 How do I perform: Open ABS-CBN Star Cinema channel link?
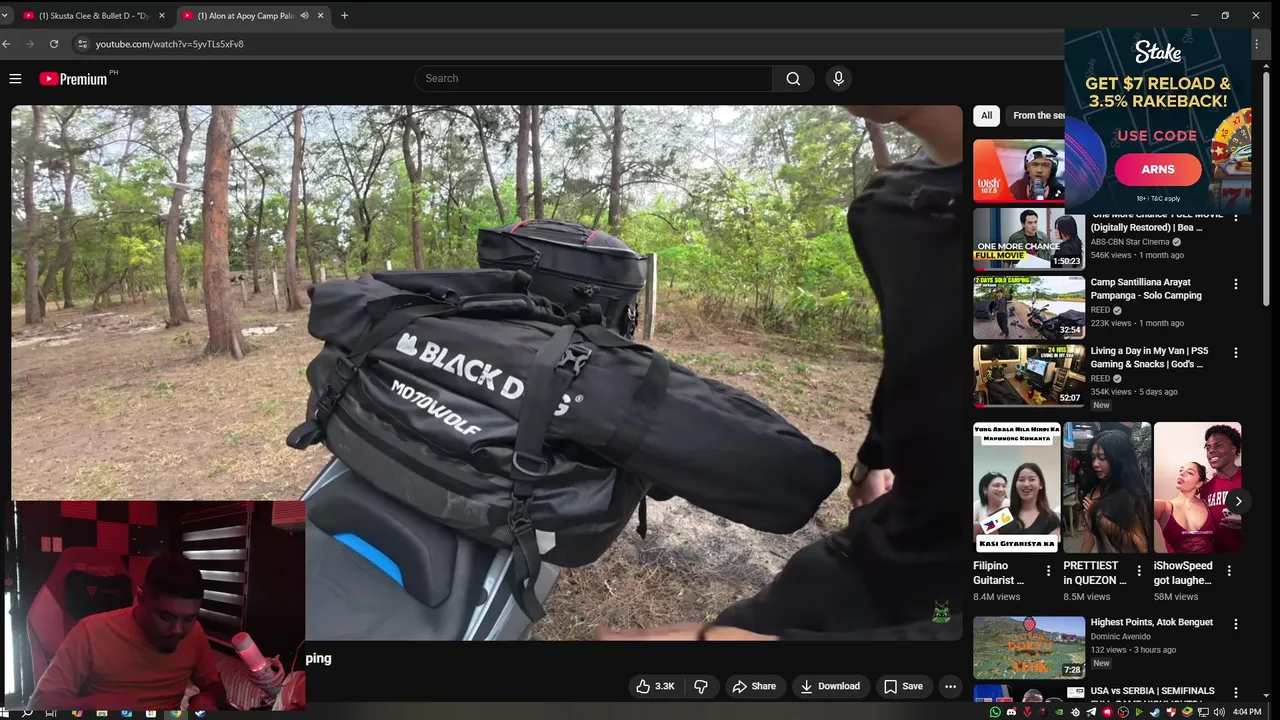[x=1130, y=242]
